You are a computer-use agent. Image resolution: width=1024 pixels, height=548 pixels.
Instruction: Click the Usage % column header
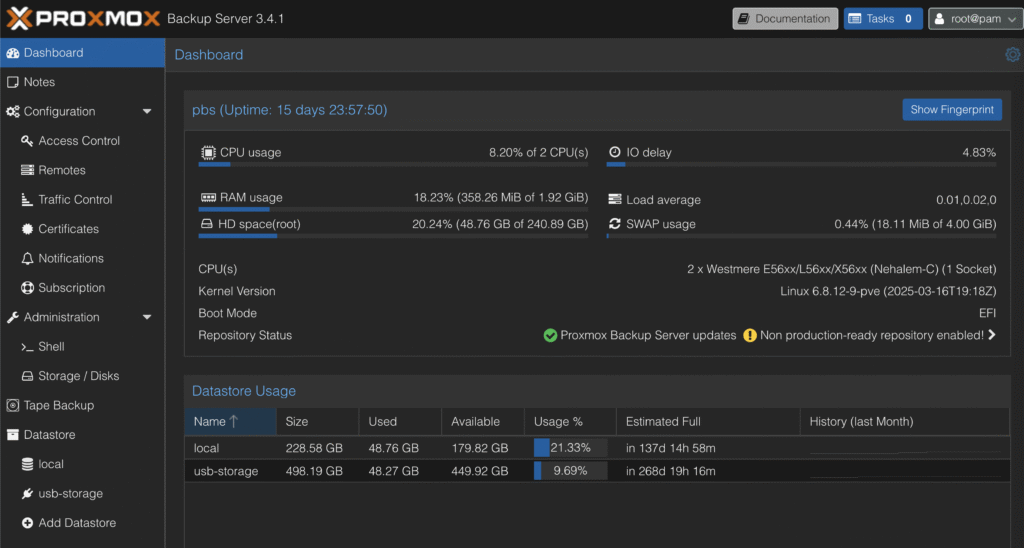[570, 422]
